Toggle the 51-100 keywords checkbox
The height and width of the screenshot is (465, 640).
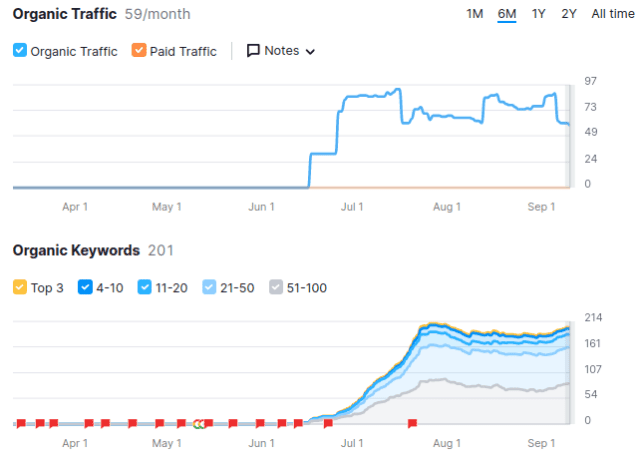tap(279, 288)
